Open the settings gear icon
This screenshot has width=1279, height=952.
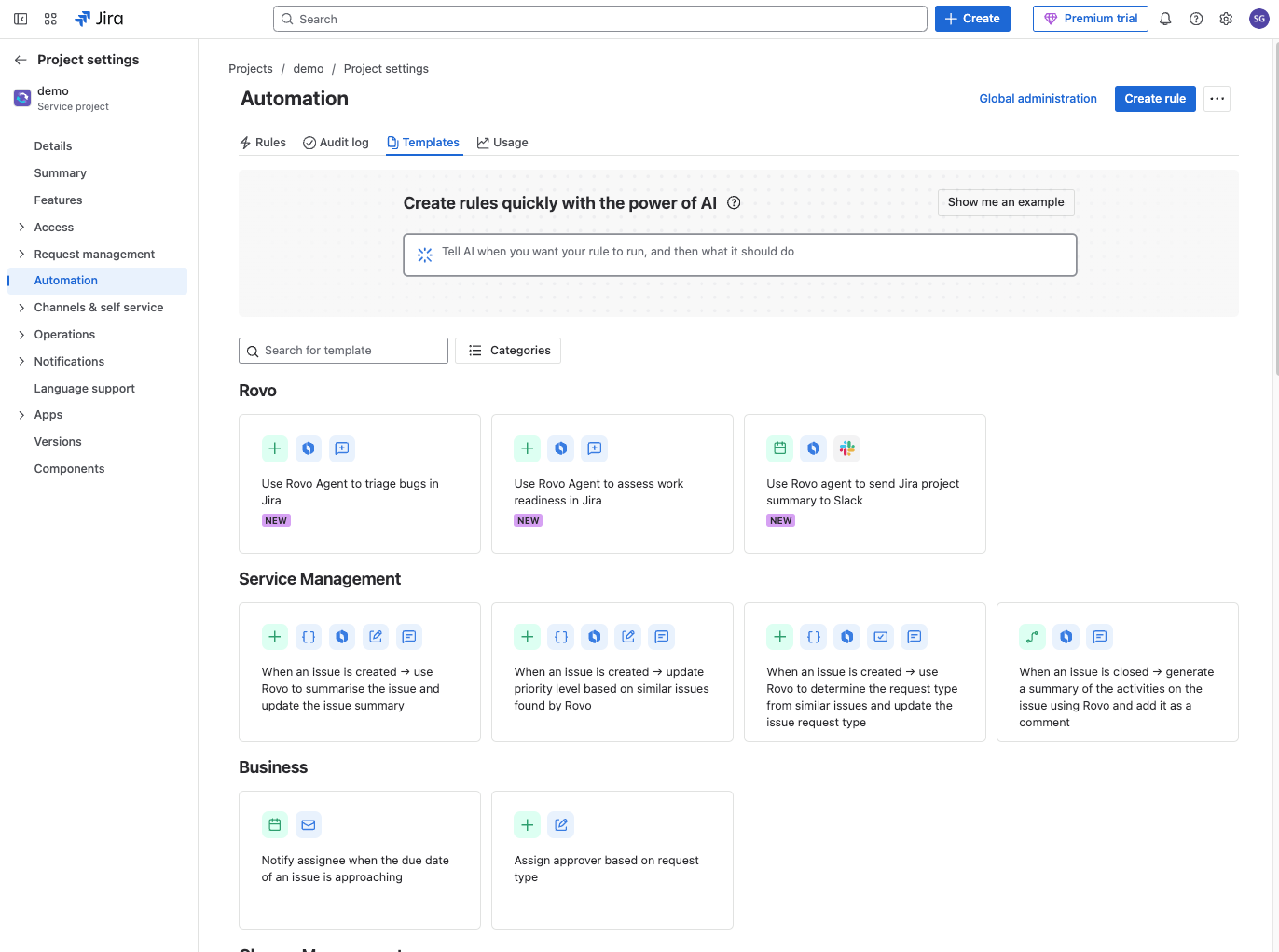pyautogui.click(x=1226, y=19)
